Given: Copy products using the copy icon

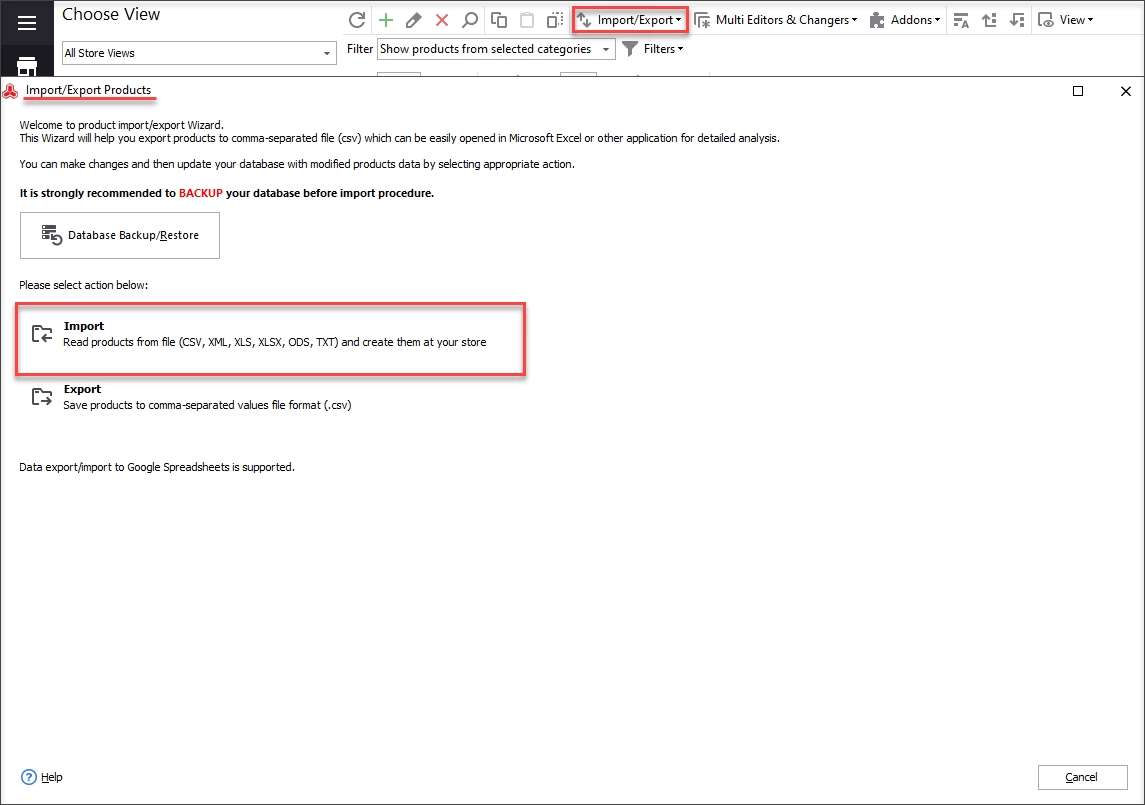Looking at the screenshot, I should (x=499, y=20).
